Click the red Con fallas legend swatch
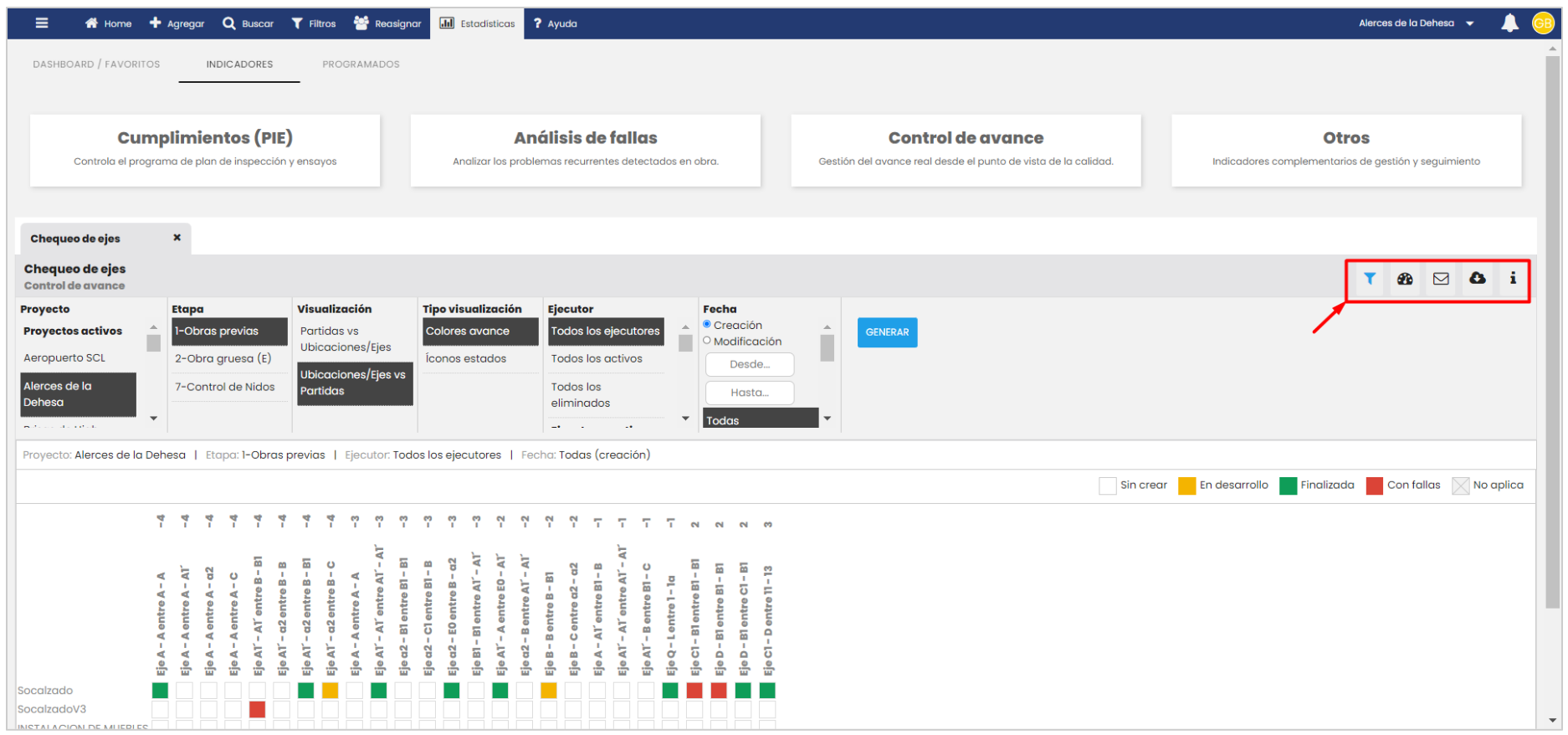This screenshot has width=1568, height=735. [x=1374, y=486]
